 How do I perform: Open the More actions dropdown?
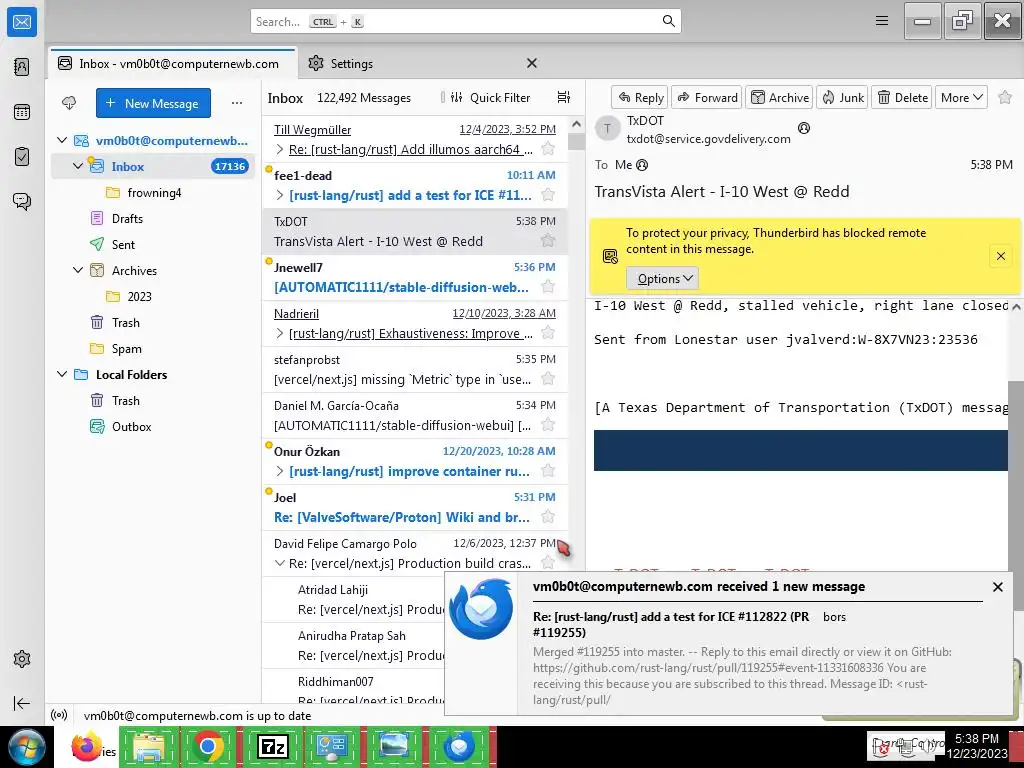[961, 97]
